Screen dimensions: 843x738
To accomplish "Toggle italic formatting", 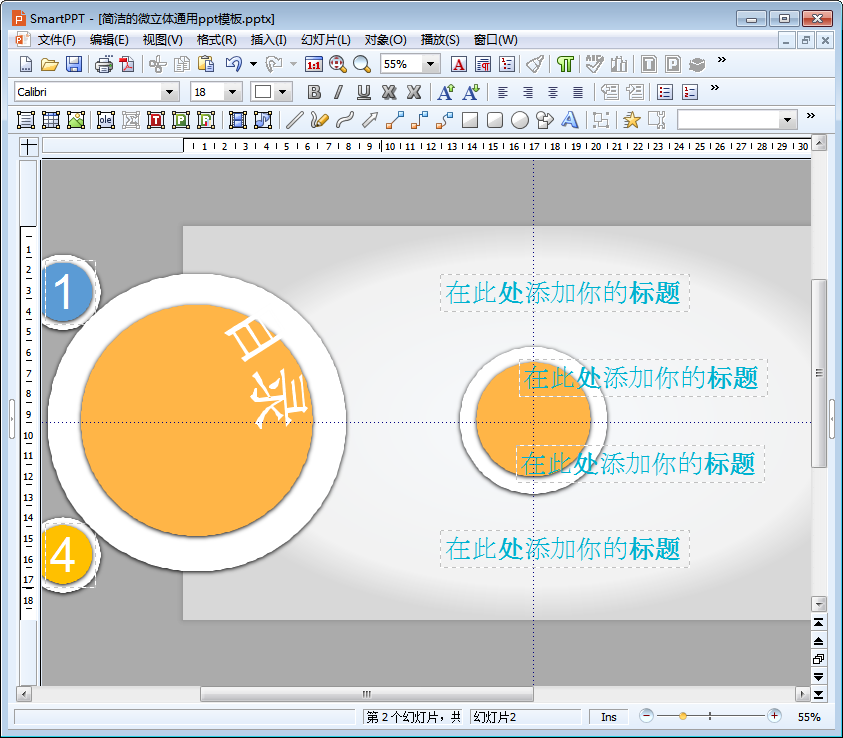I will click(338, 92).
